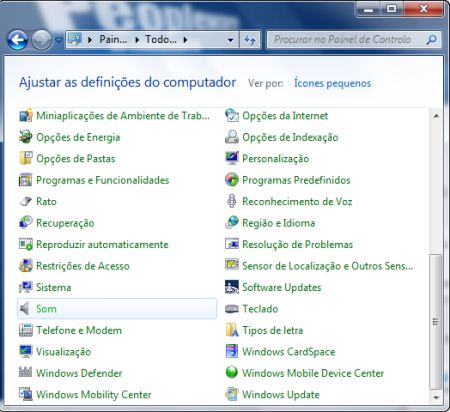The image size is (450, 412).
Task: Open Miniaplicações de Ambiente de Trab... icon
Action: (x=26, y=116)
